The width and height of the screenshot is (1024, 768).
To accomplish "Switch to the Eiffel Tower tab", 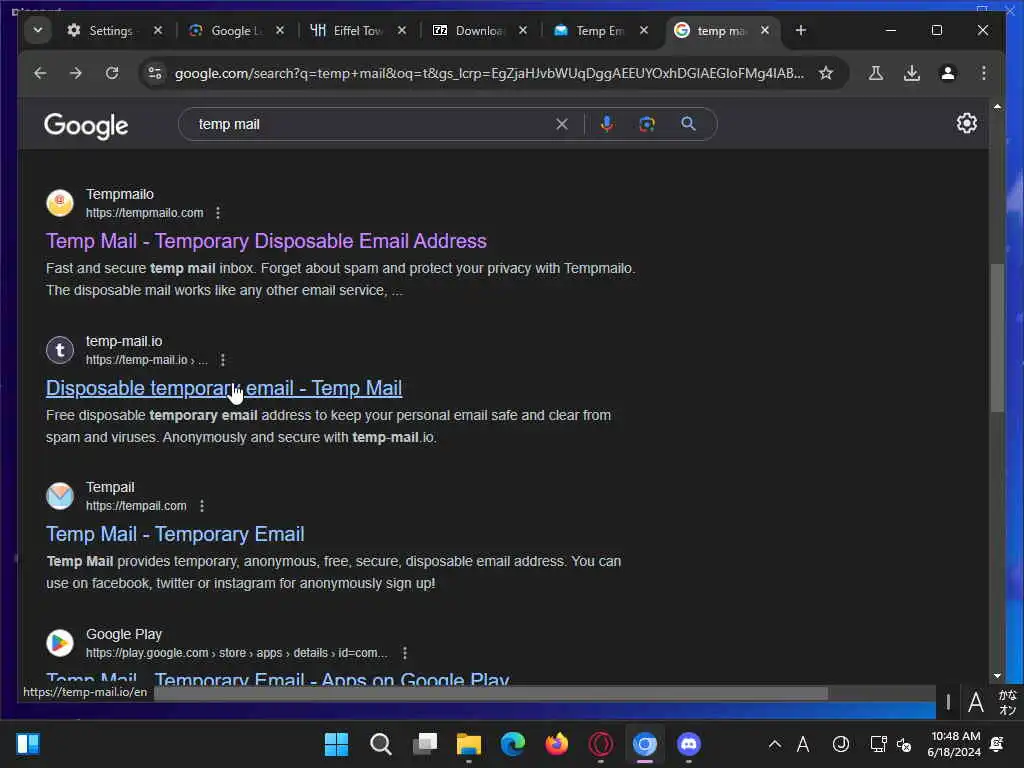I will pyautogui.click(x=349, y=30).
